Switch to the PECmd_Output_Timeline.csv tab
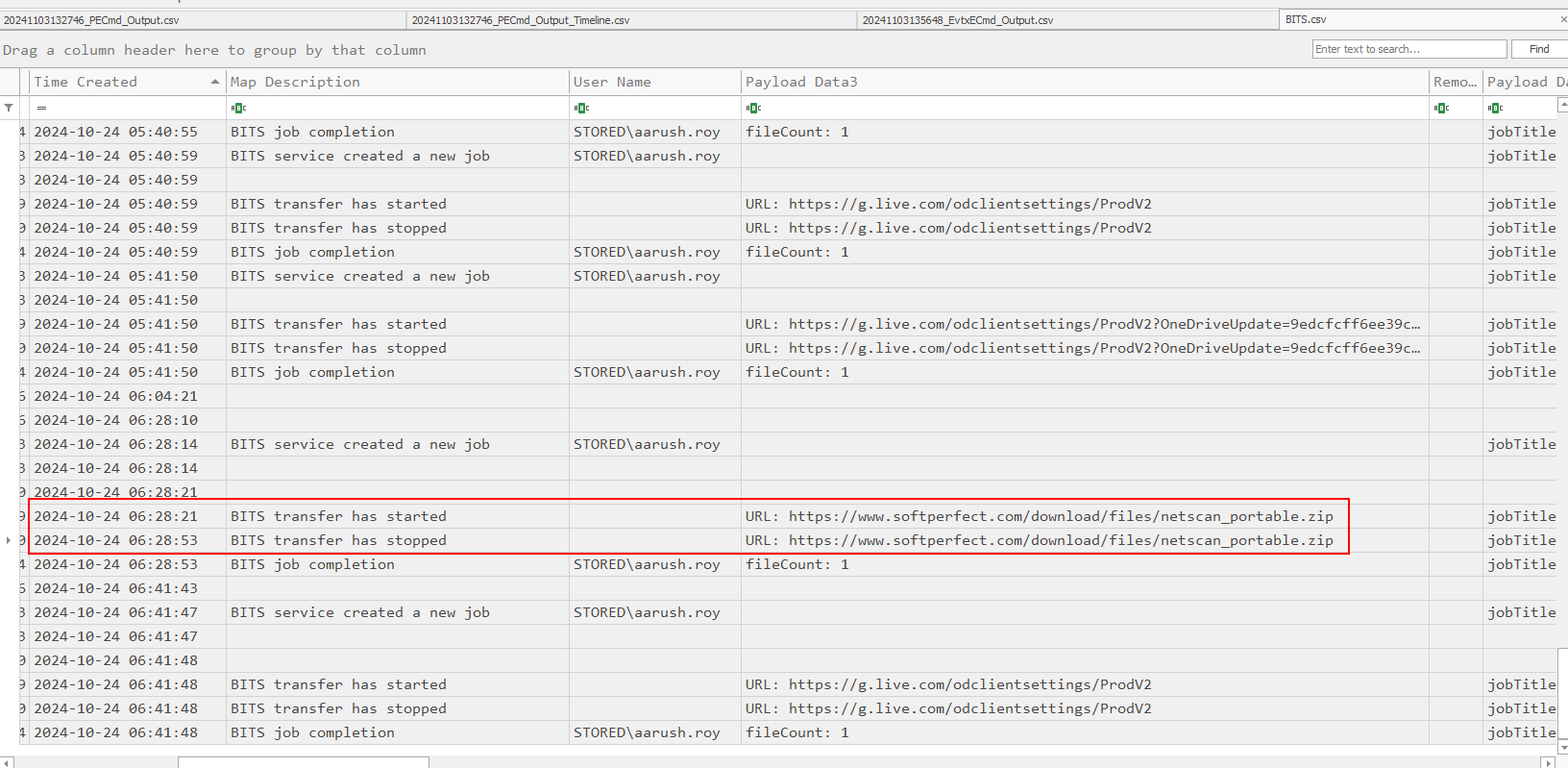 coord(521,20)
